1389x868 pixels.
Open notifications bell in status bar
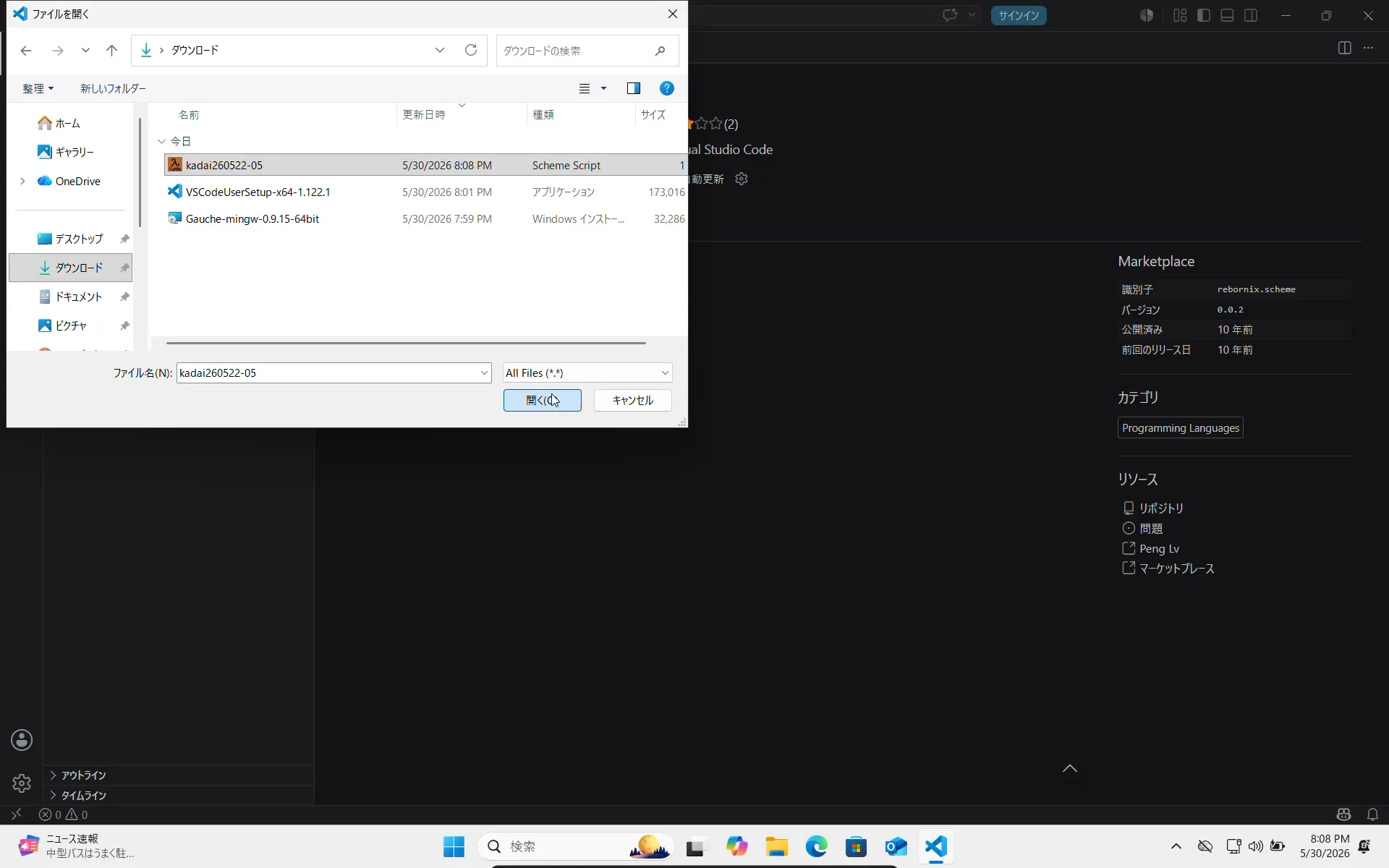1372,815
